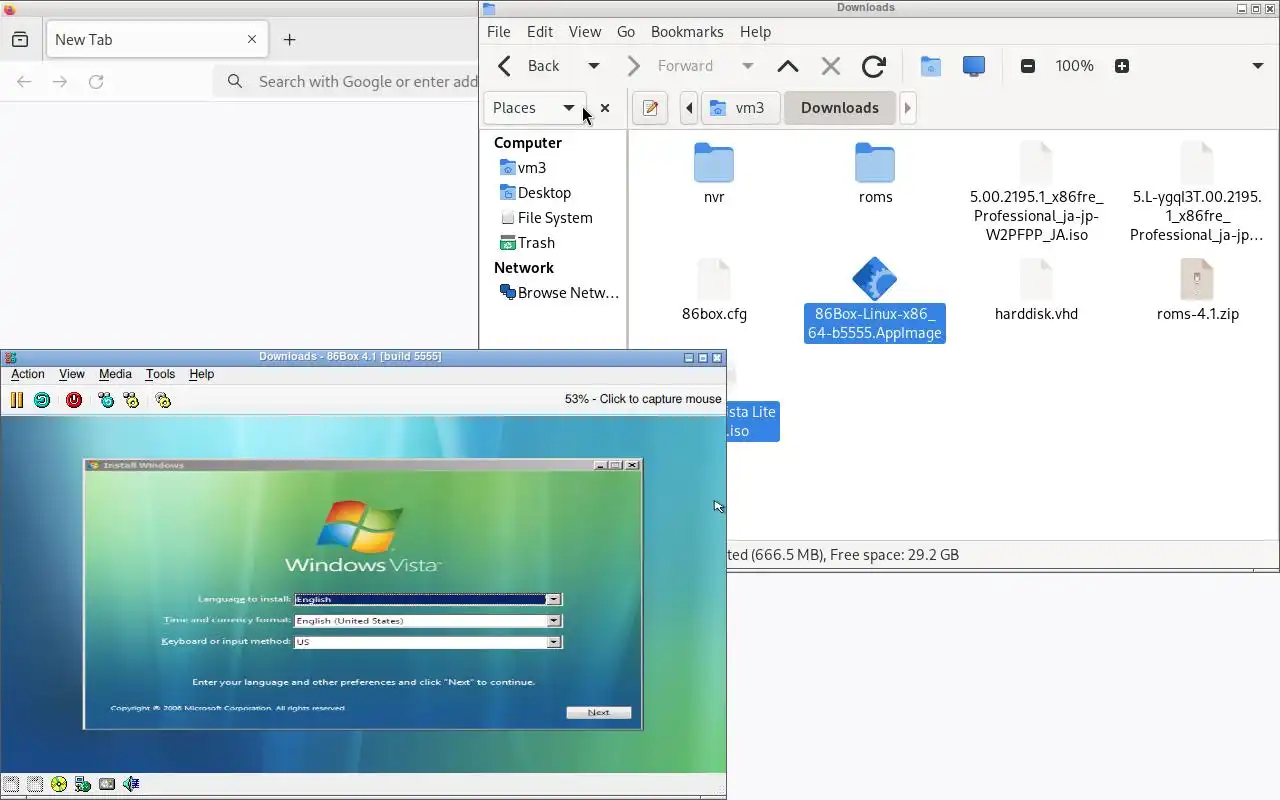The image size is (1280, 800).
Task: Close the New Tab browser tab
Action: tap(252, 40)
